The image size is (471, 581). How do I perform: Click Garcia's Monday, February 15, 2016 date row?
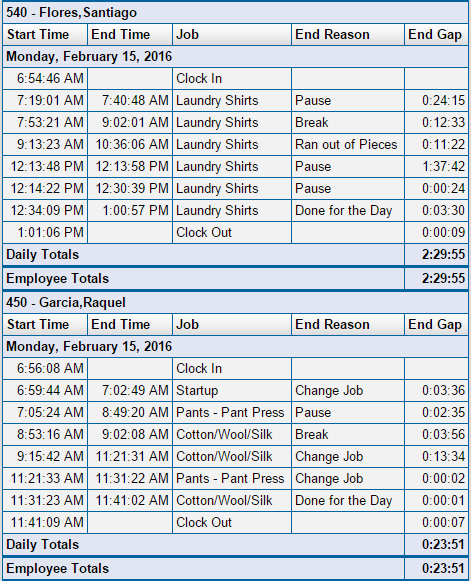[x=235, y=346]
